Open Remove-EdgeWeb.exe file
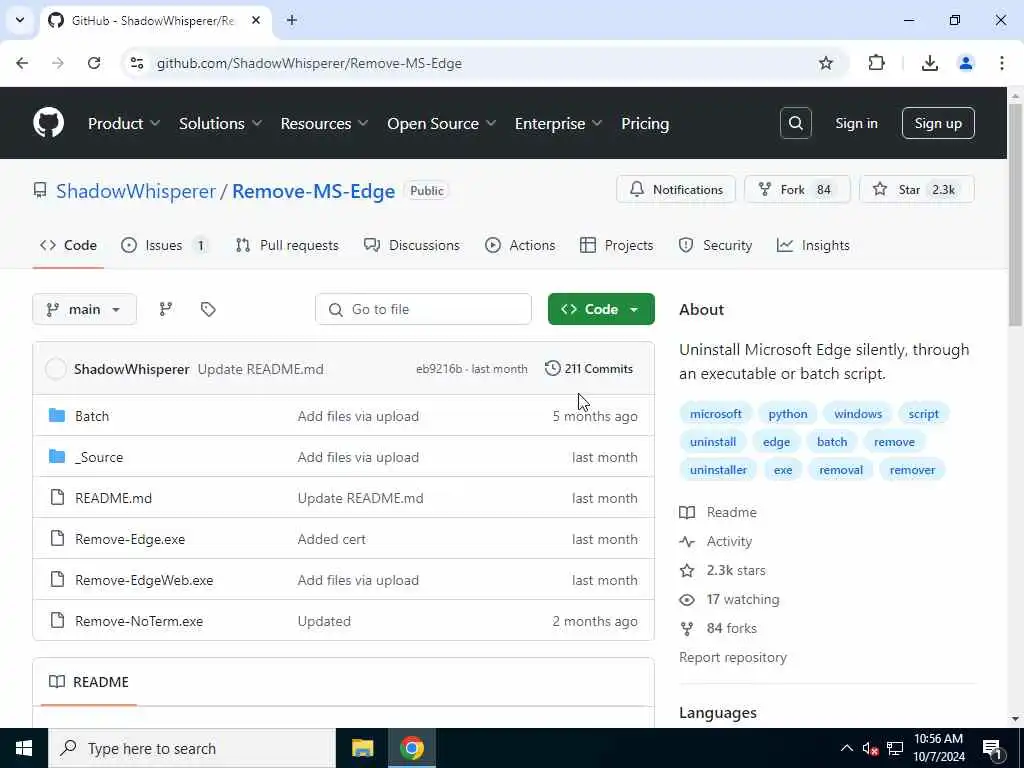This screenshot has height=768, width=1024. (144, 581)
